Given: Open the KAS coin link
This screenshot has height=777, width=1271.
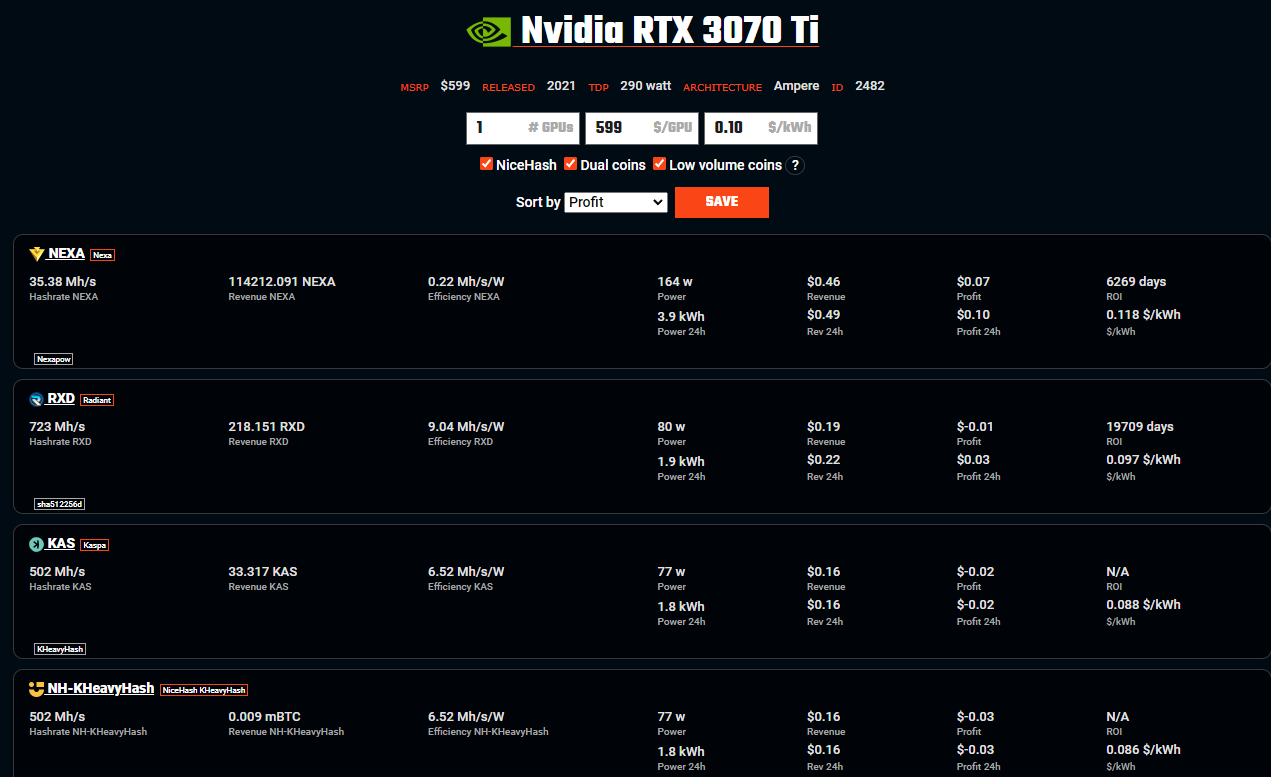Looking at the screenshot, I should tap(61, 544).
